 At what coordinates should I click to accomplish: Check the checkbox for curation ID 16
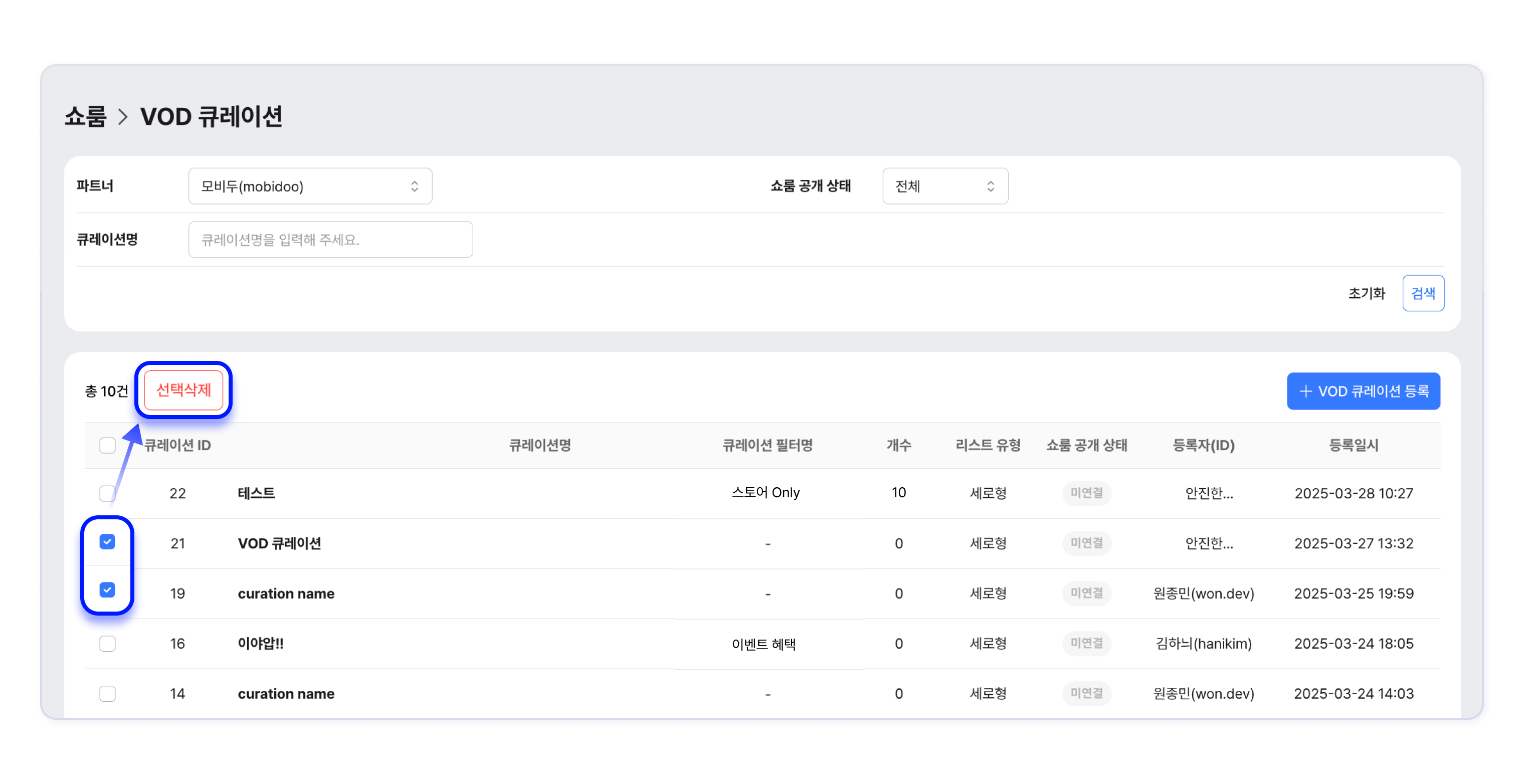tap(107, 643)
